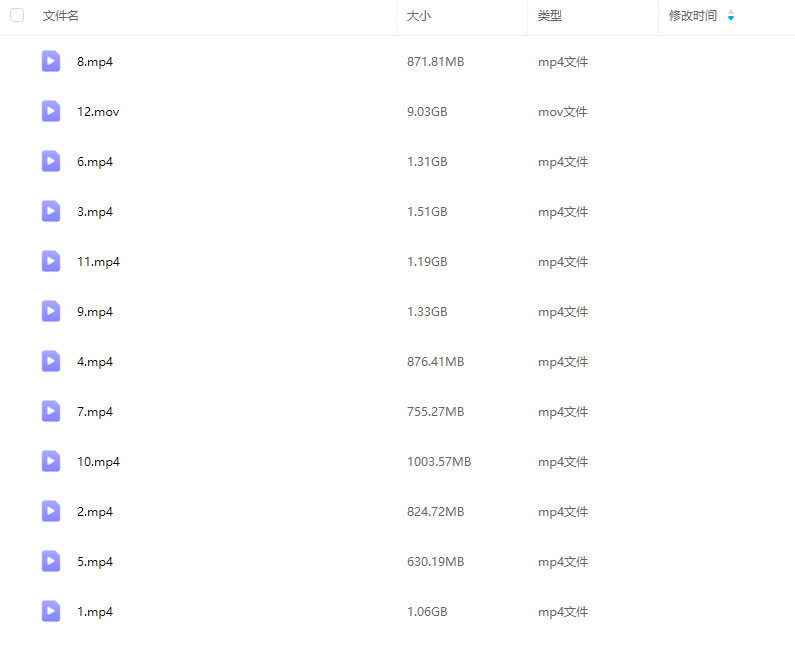Click the 文件名 column header
Image resolution: width=795 pixels, height=652 pixels.
point(61,16)
